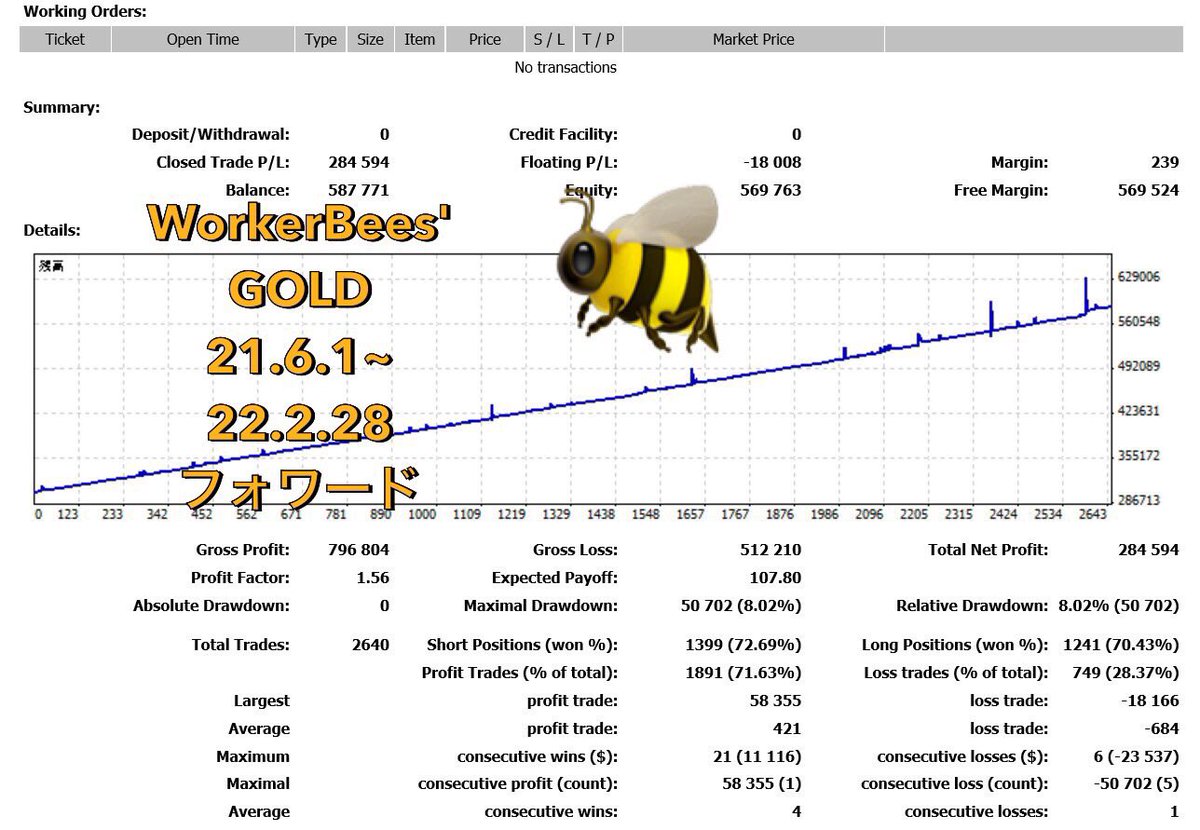This screenshot has height=830, width=1200.
Task: Click the T / P column header
Action: click(598, 39)
